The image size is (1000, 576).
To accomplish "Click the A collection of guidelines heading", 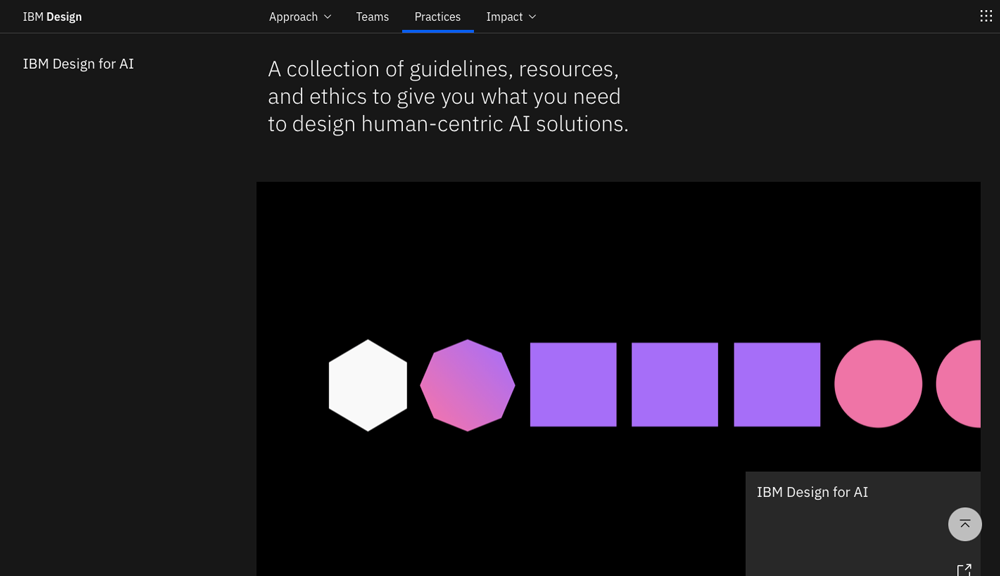I will click(x=448, y=96).
